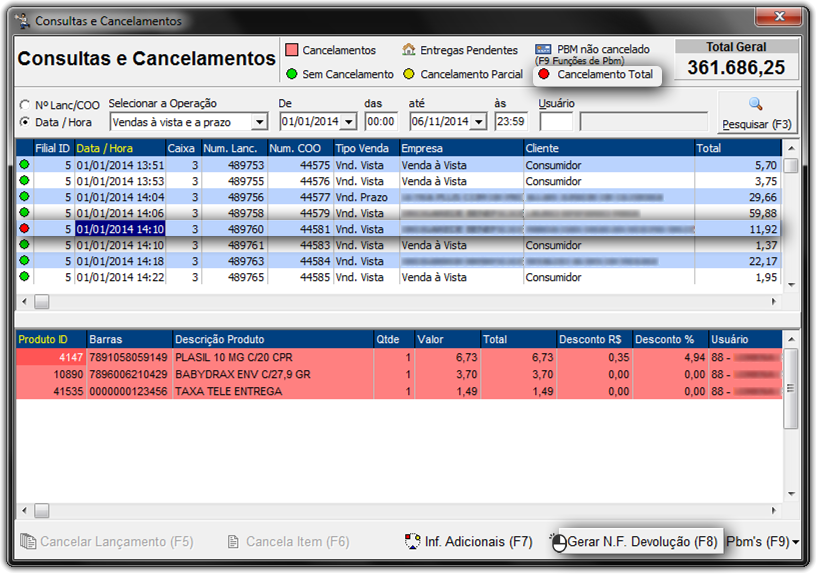Sort by Filial ID column header

click(53, 148)
